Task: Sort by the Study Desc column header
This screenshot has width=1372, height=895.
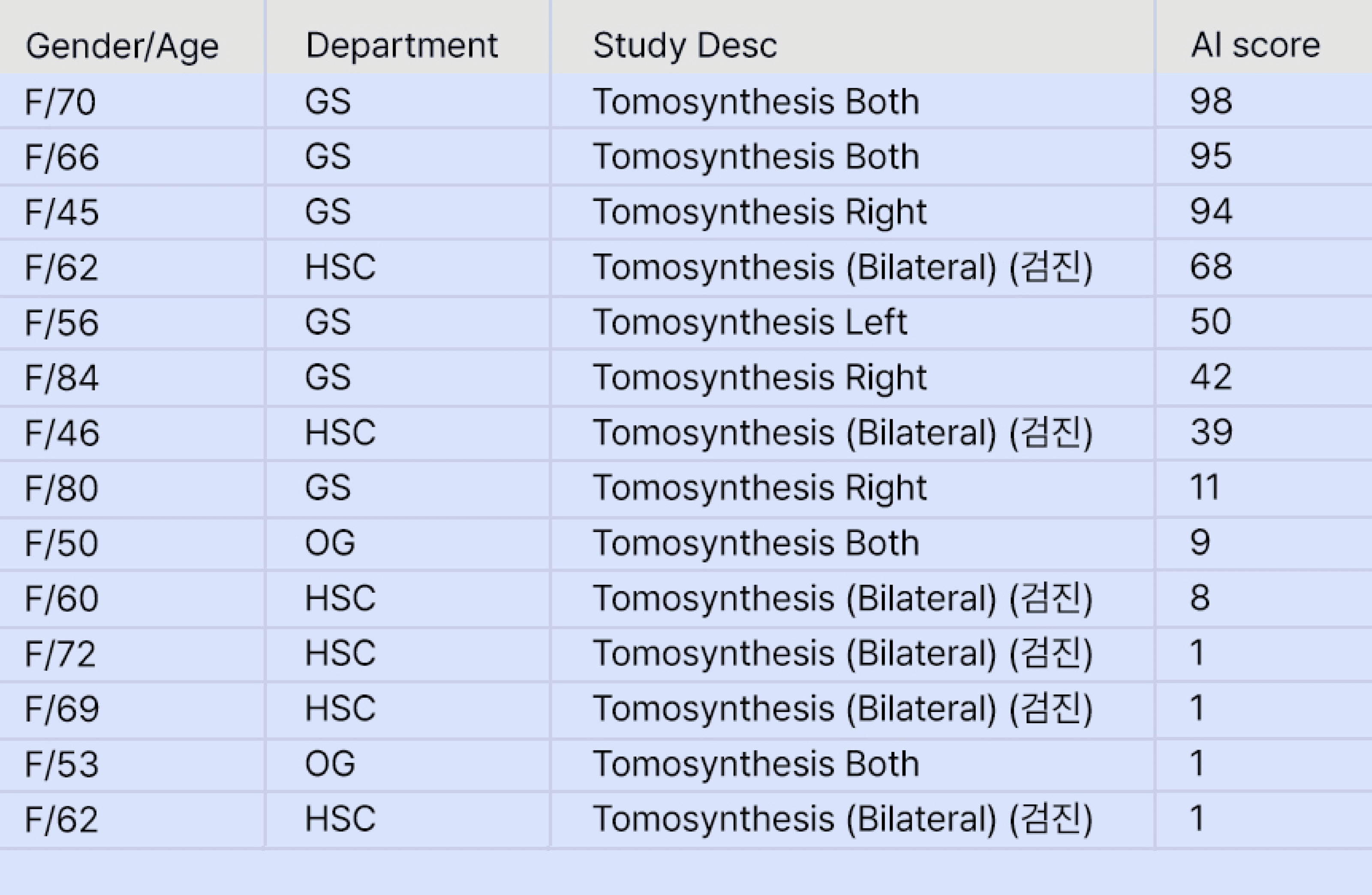Action: point(685,45)
